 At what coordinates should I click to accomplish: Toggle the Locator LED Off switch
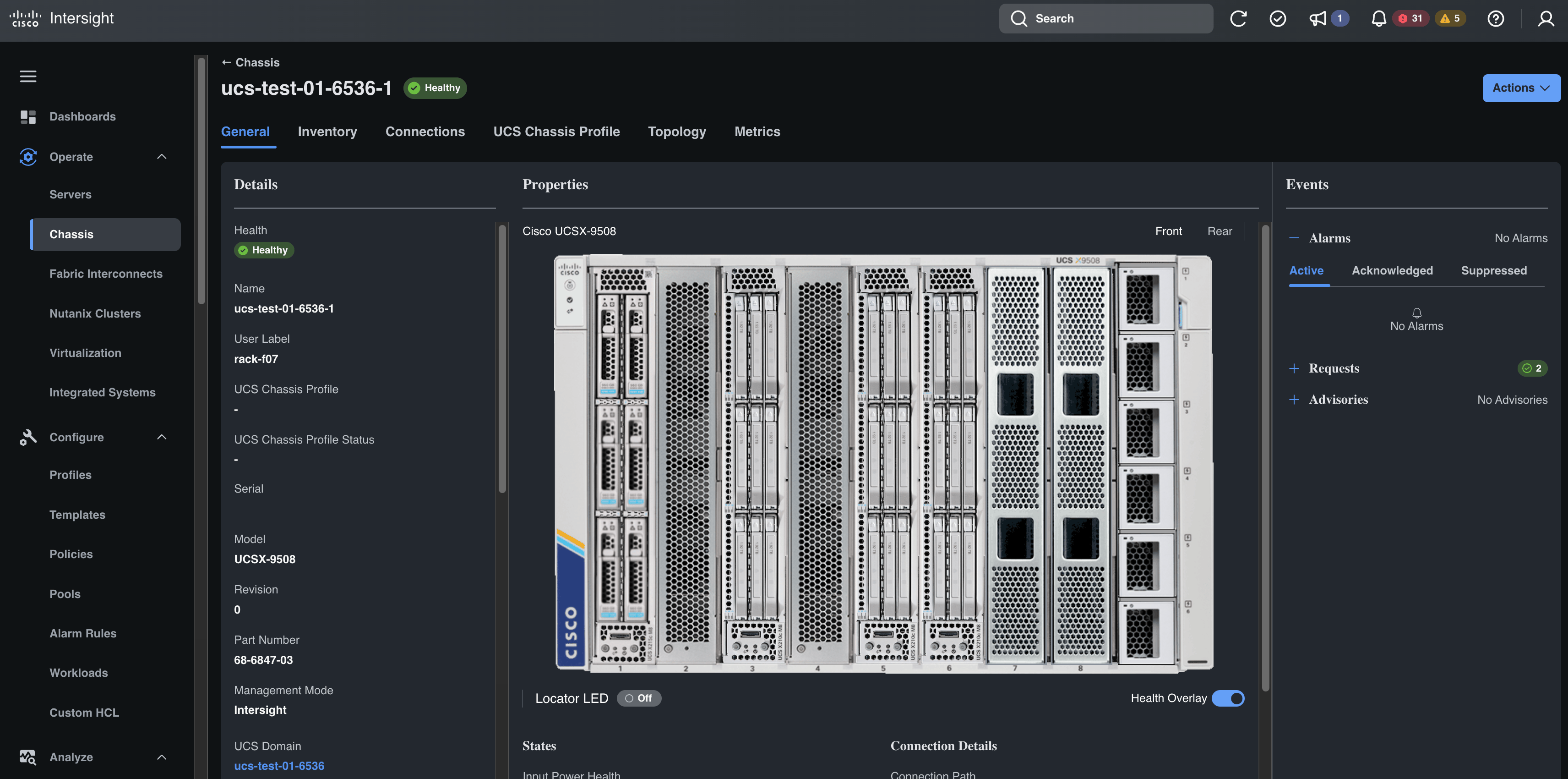tap(639, 698)
